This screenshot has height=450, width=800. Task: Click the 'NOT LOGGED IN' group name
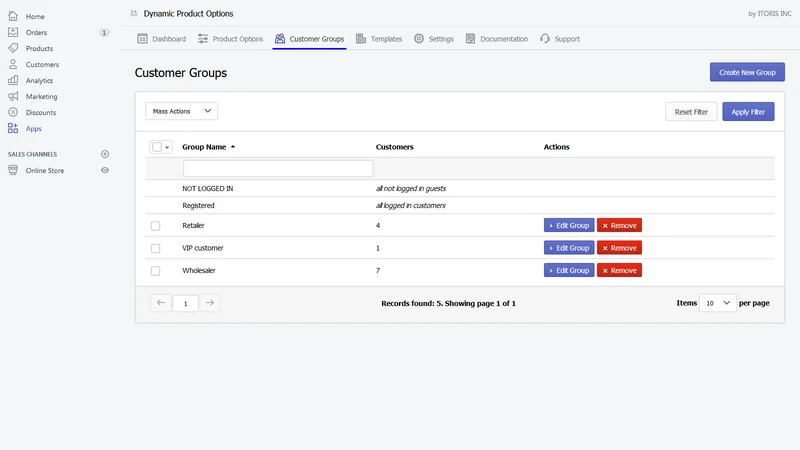pos(208,188)
